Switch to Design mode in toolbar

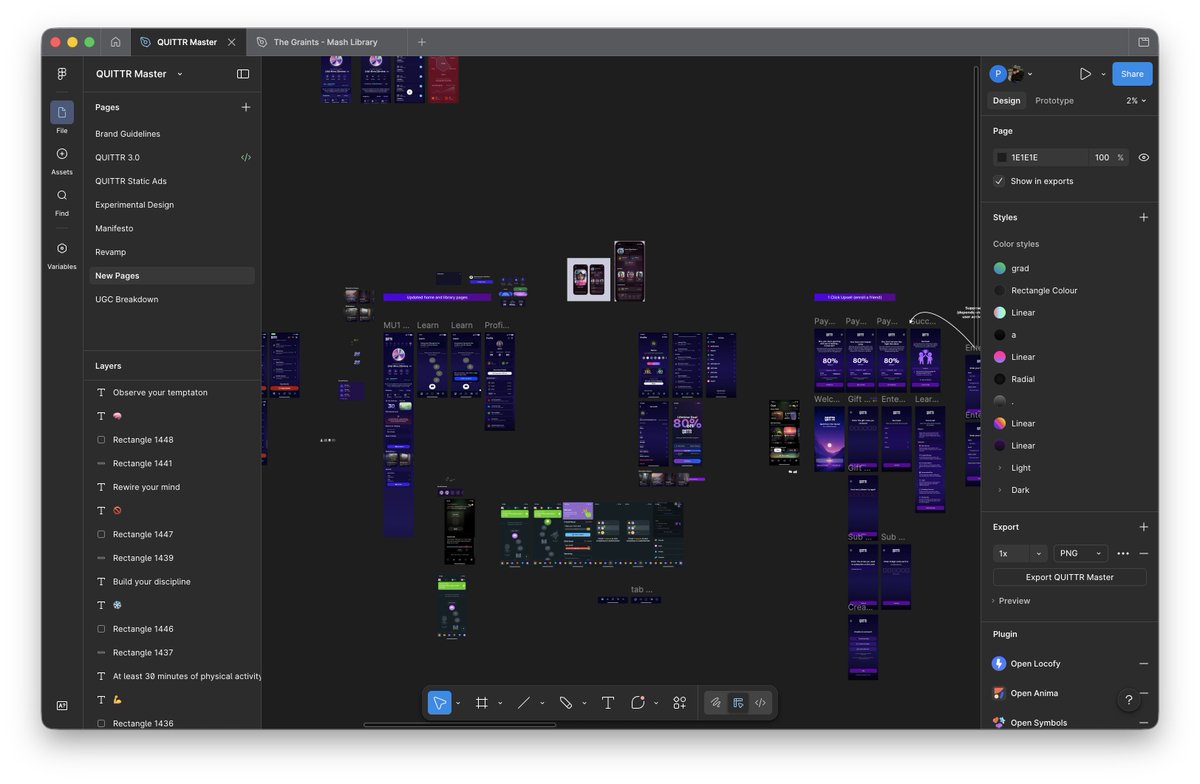(738, 703)
